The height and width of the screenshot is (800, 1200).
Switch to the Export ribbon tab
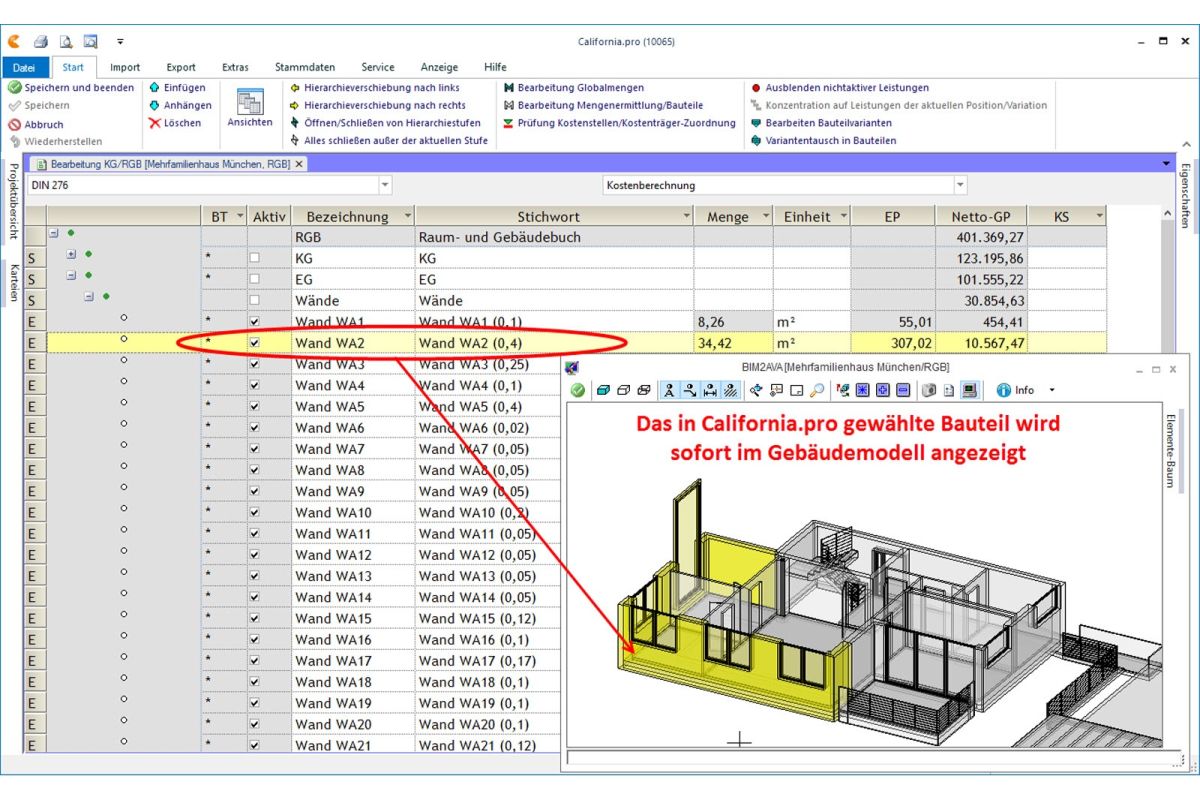click(181, 68)
